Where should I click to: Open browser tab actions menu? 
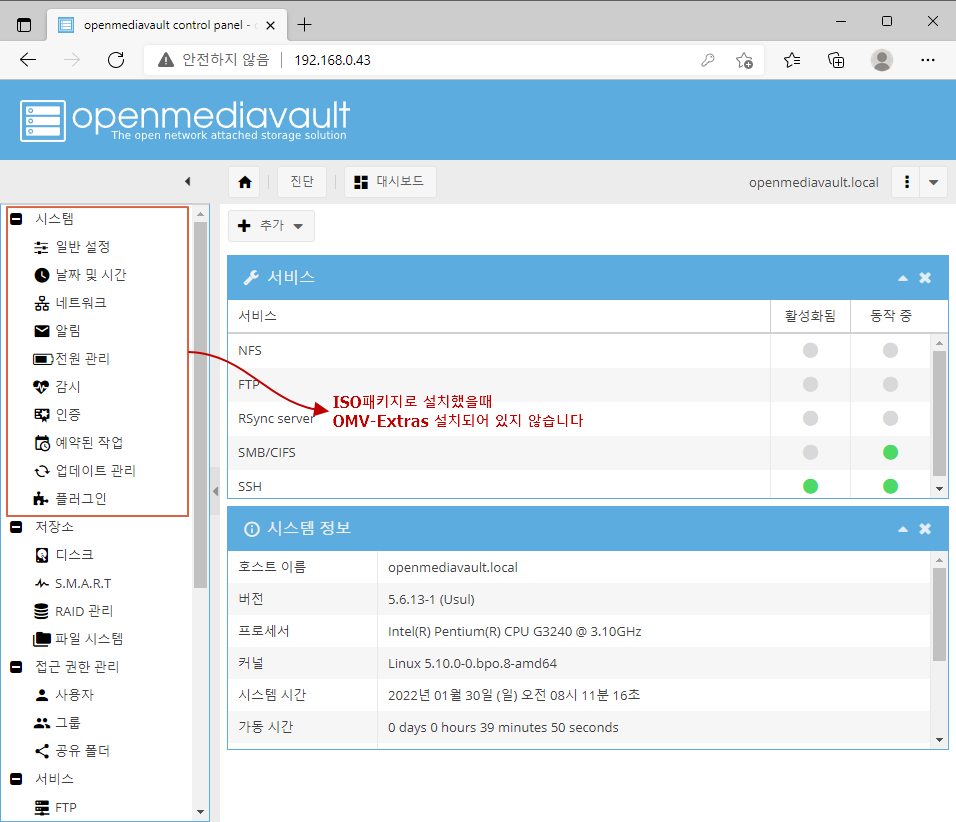(24, 25)
